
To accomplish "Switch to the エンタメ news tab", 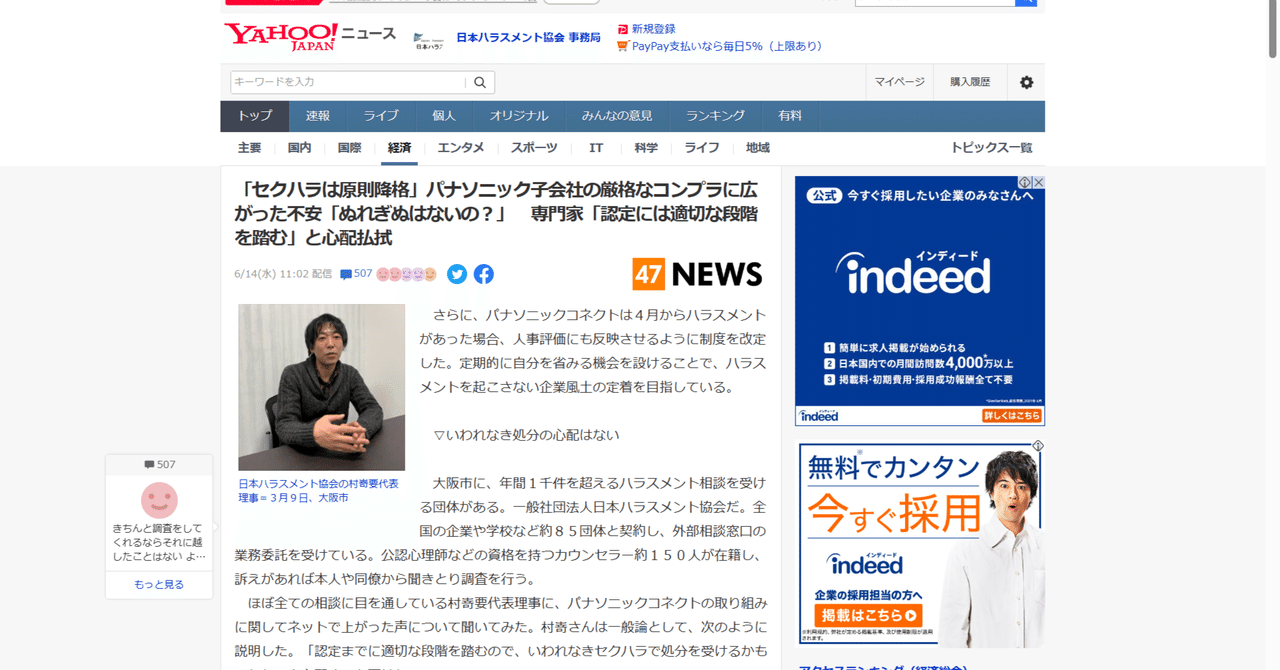I will (x=460, y=147).
